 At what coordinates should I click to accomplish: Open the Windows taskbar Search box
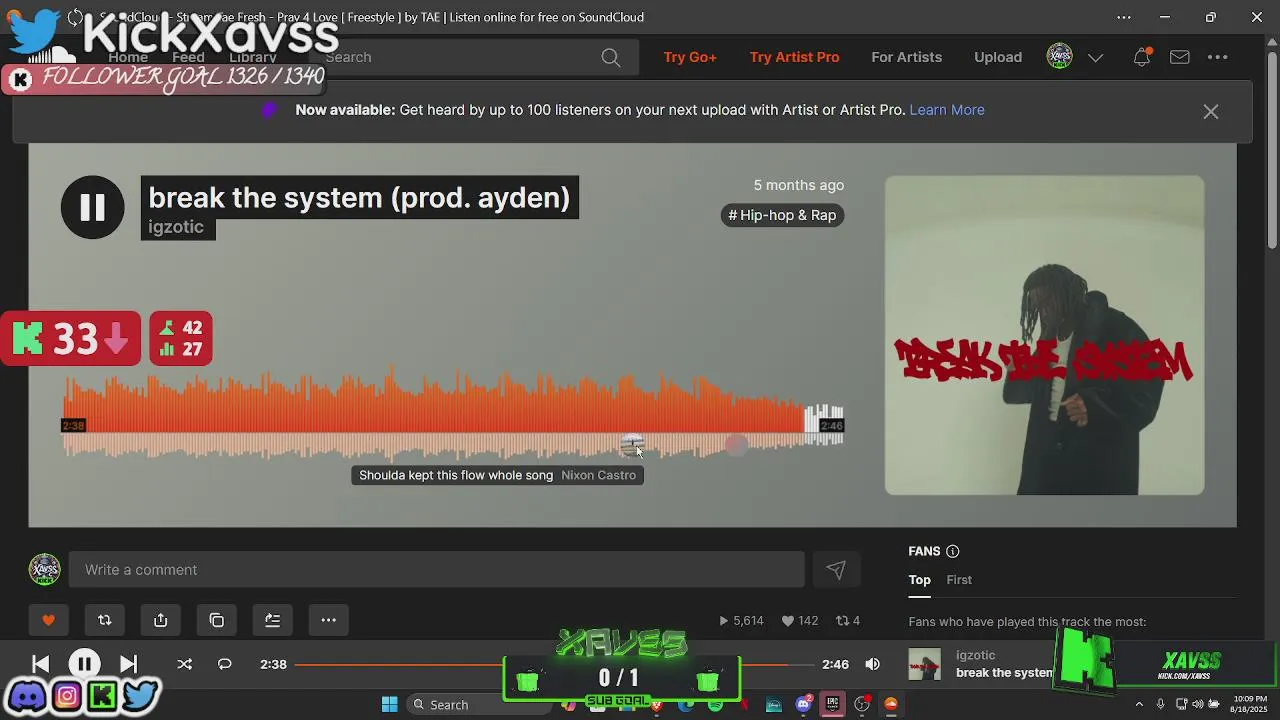point(478,705)
